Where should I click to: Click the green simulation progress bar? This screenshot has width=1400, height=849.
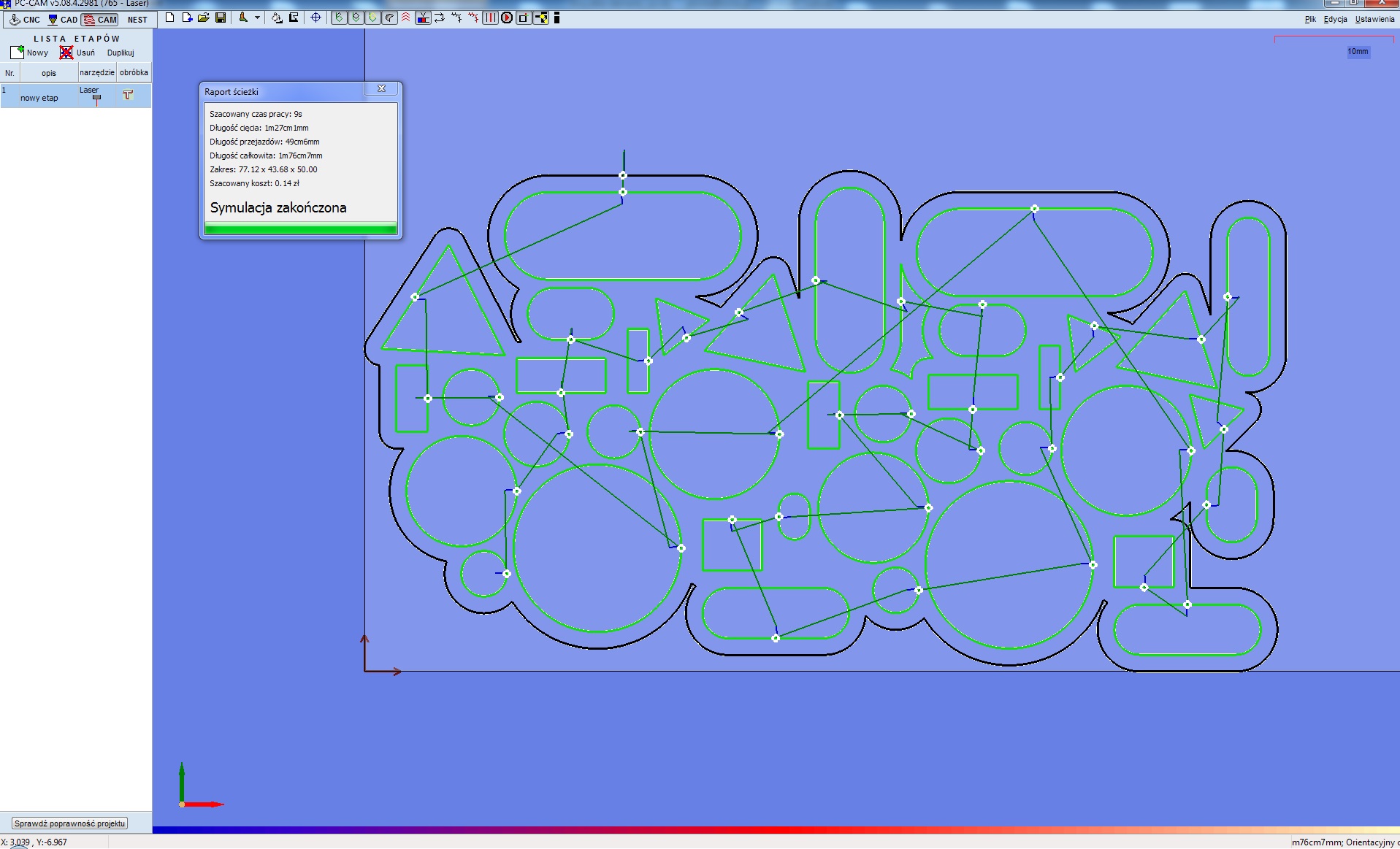coord(301,229)
